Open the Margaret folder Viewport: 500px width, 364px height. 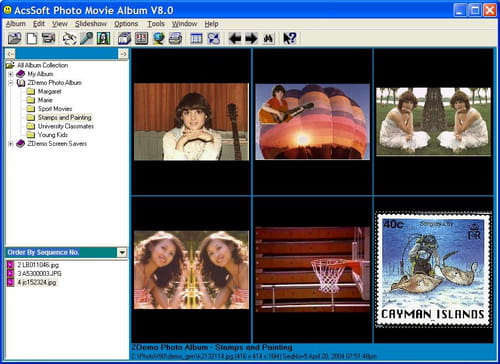point(49,91)
